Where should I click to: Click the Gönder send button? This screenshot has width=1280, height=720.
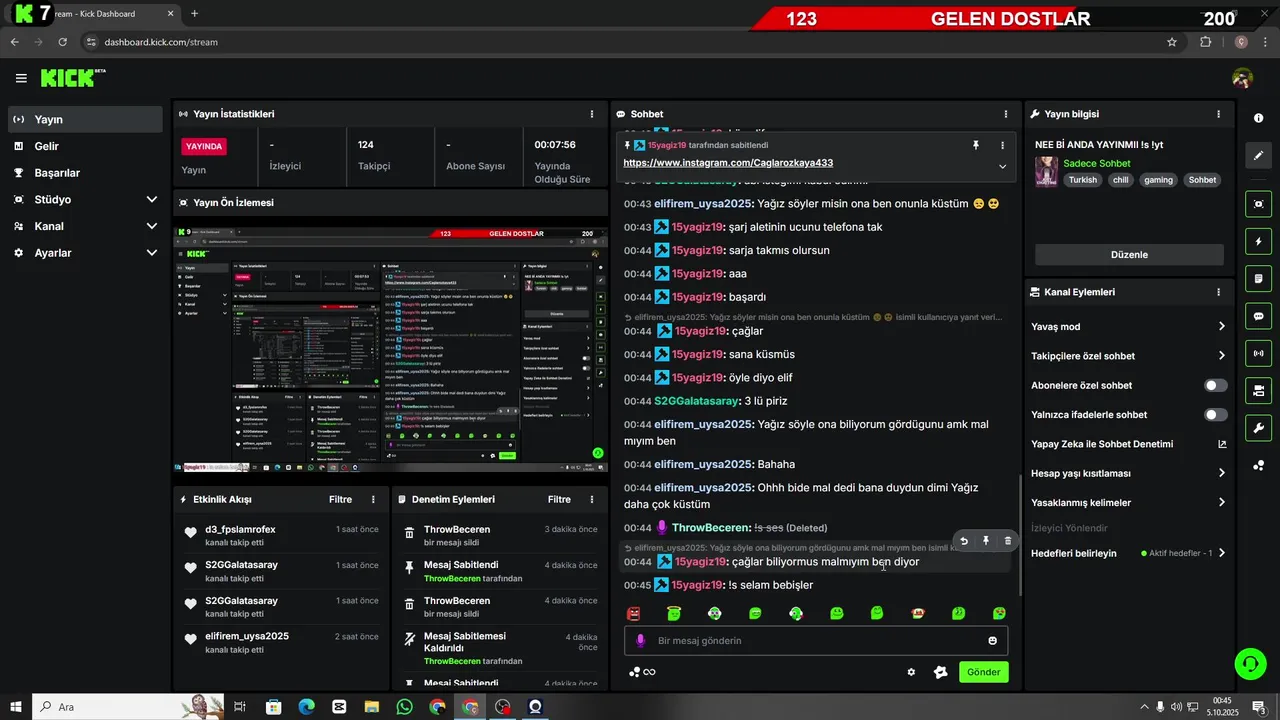983,672
